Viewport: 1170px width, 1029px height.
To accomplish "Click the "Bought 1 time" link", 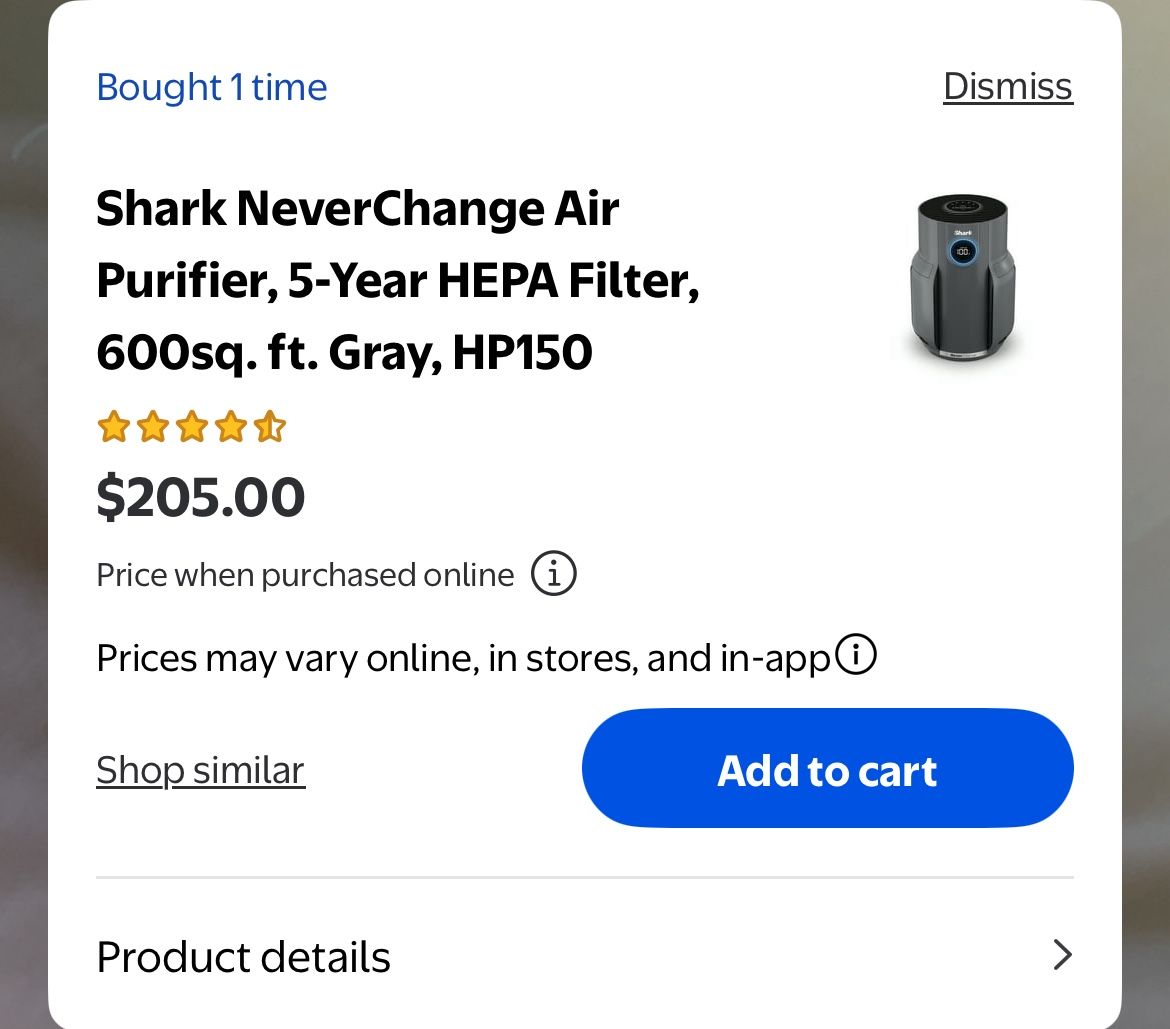I will pos(211,87).
